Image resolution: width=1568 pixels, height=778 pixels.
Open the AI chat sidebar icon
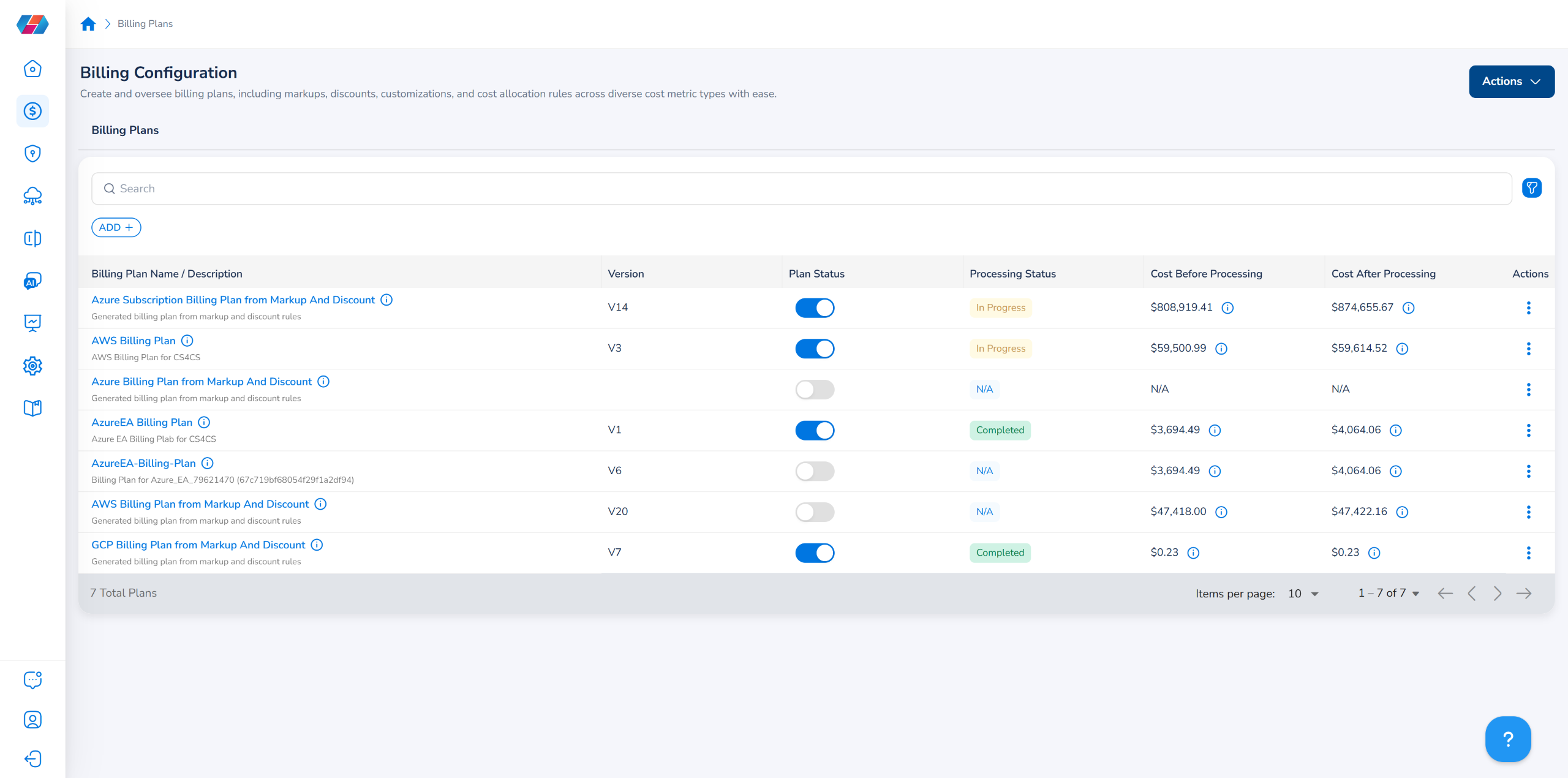32,281
